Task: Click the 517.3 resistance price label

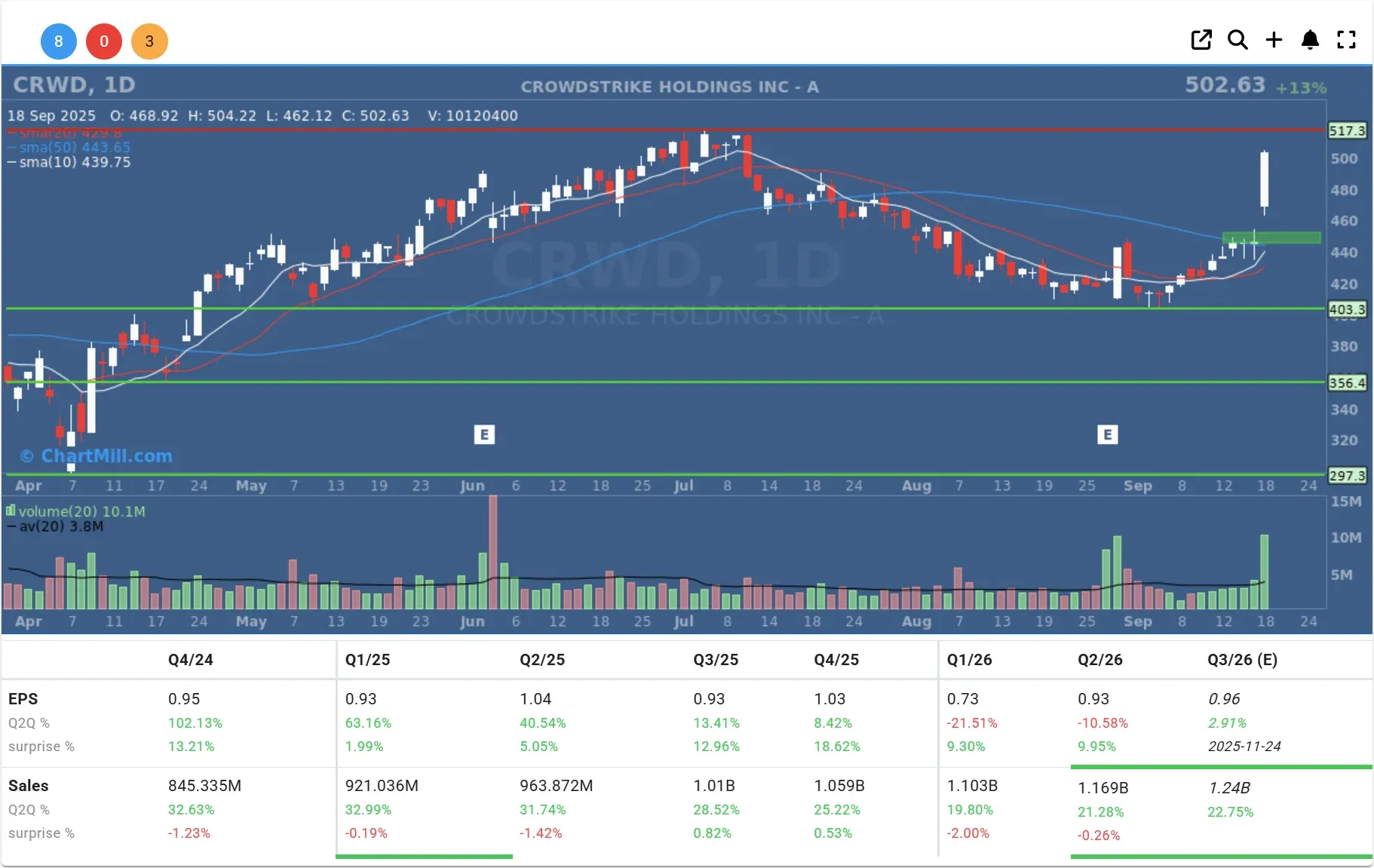Action: click(1347, 130)
